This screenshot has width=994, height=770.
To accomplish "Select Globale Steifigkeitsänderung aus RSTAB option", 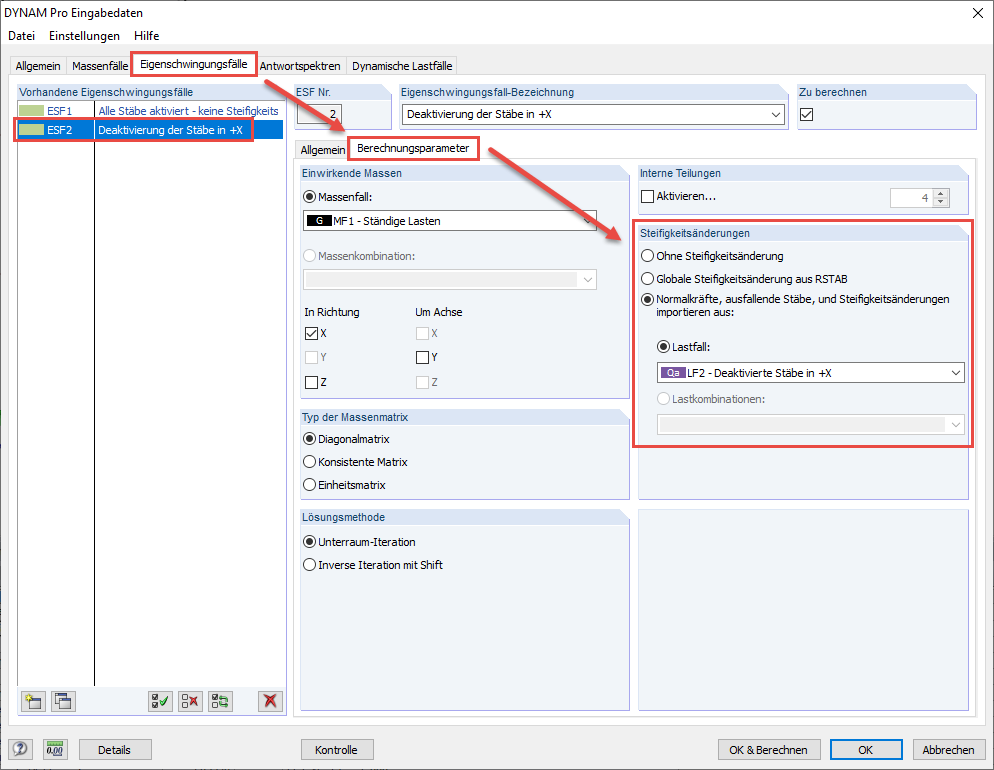I will click(647, 279).
